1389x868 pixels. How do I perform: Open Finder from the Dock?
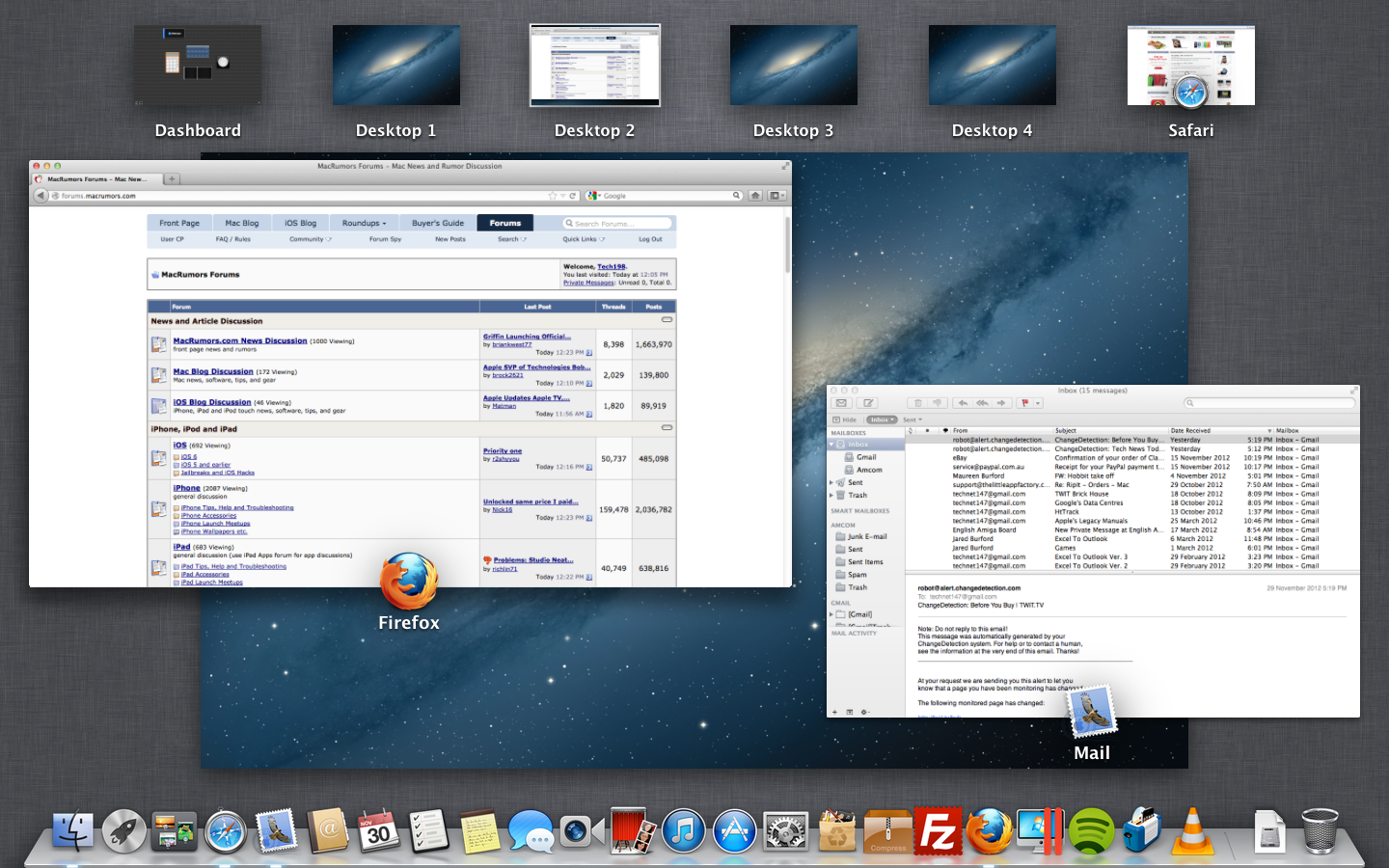click(73, 830)
